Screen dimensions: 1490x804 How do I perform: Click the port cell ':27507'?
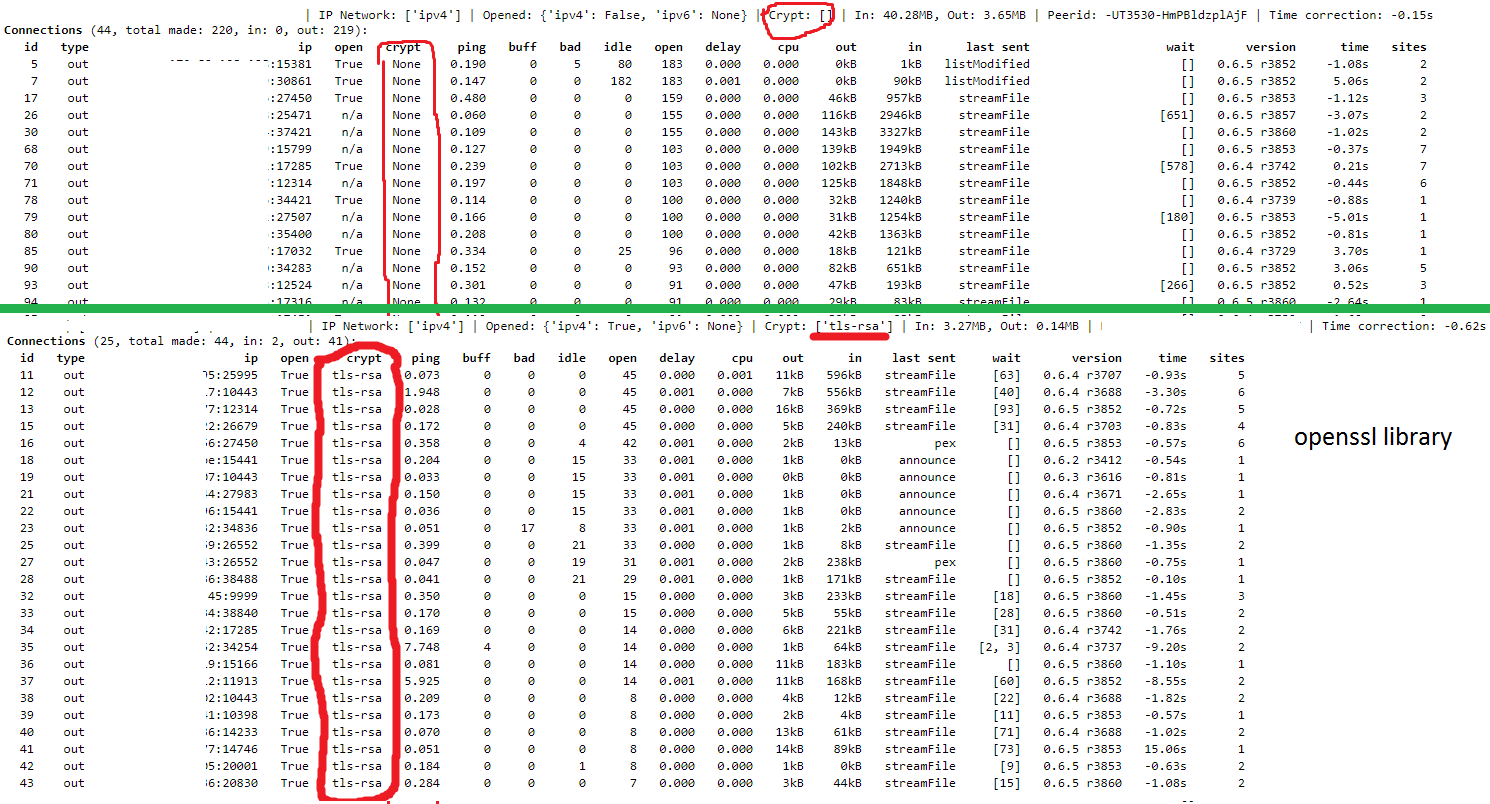click(292, 217)
